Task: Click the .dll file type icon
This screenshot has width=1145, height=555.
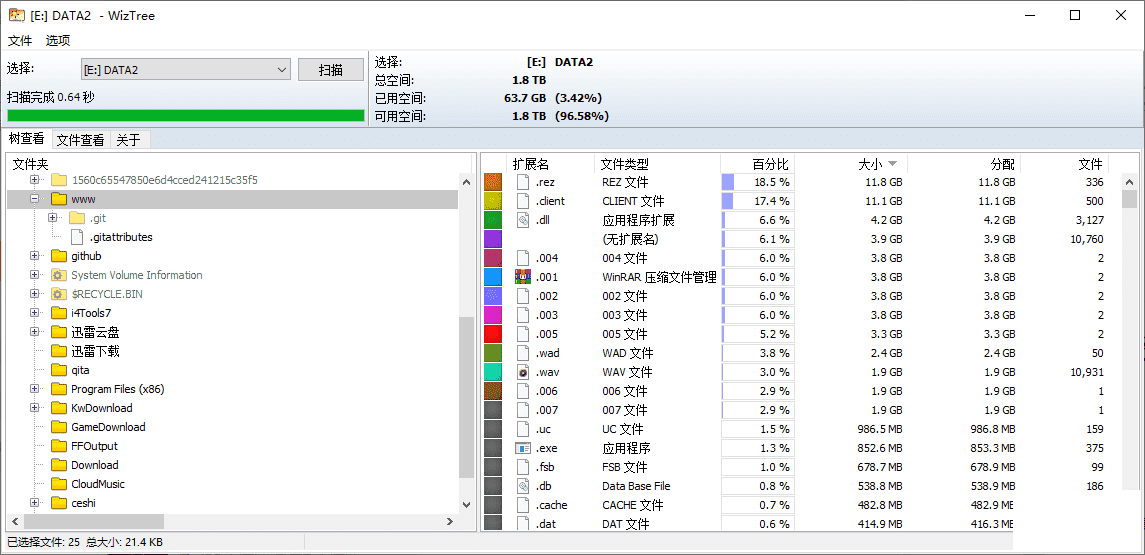Action: pyautogui.click(x=523, y=220)
